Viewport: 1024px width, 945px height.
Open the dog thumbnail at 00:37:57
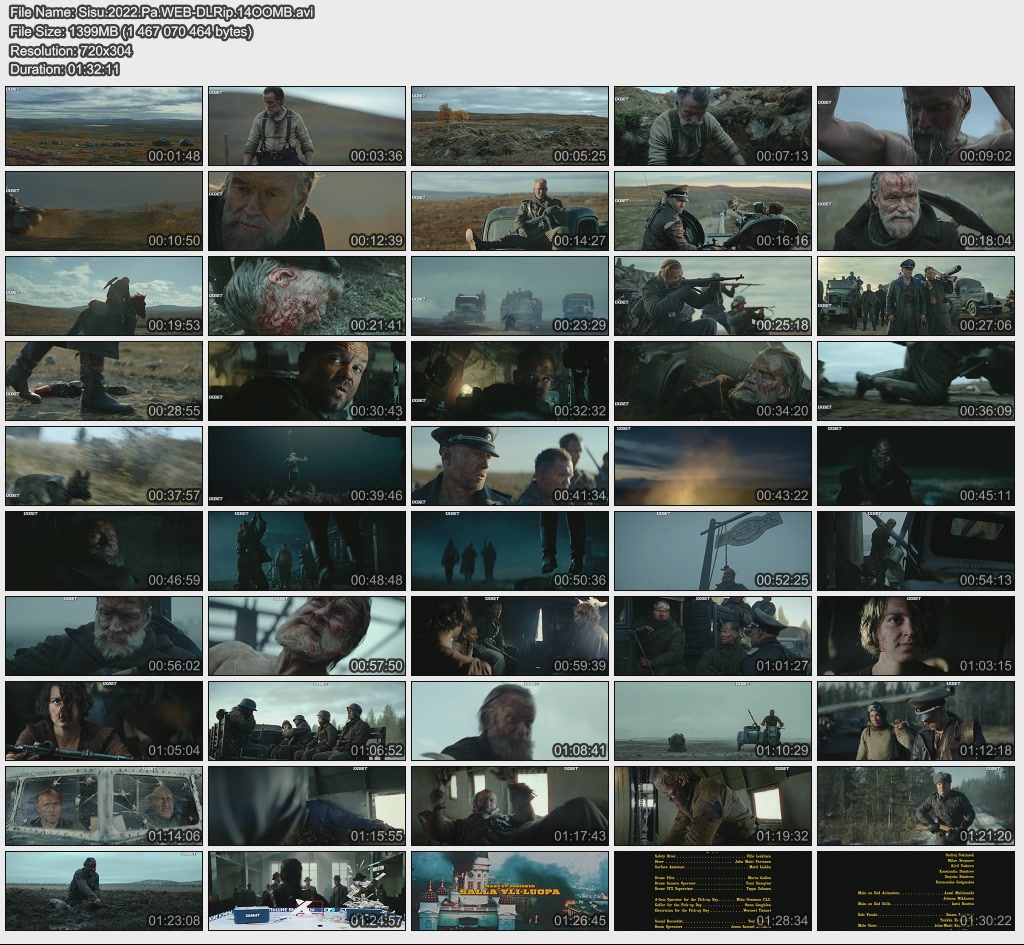point(104,466)
